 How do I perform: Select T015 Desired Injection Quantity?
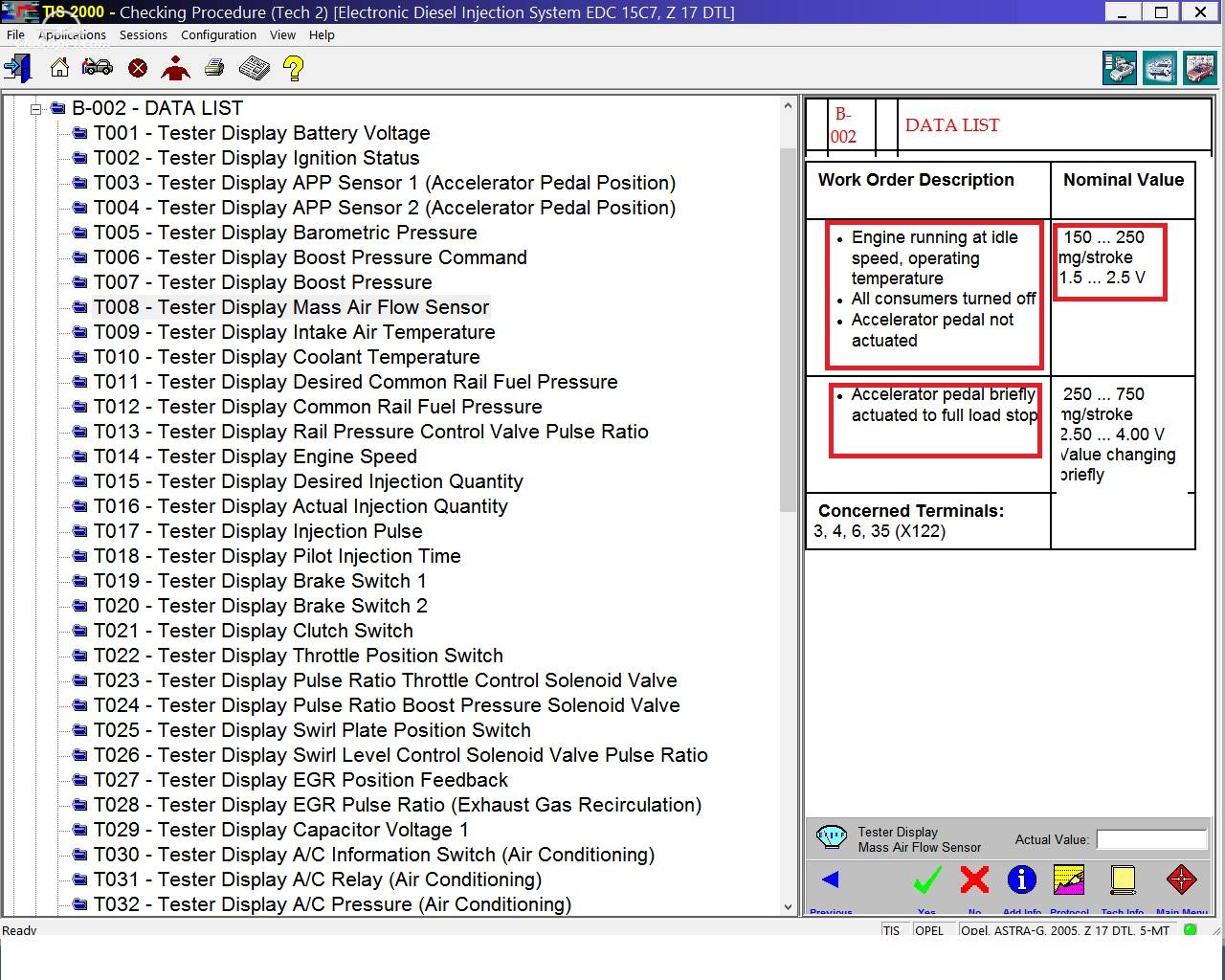click(x=308, y=481)
